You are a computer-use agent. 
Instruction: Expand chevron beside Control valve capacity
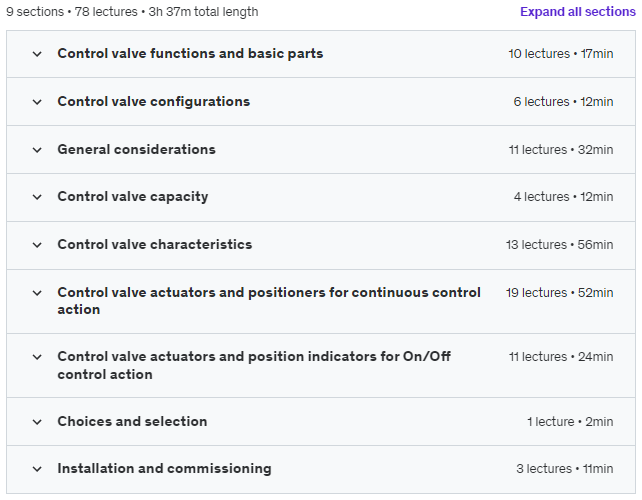(37, 197)
